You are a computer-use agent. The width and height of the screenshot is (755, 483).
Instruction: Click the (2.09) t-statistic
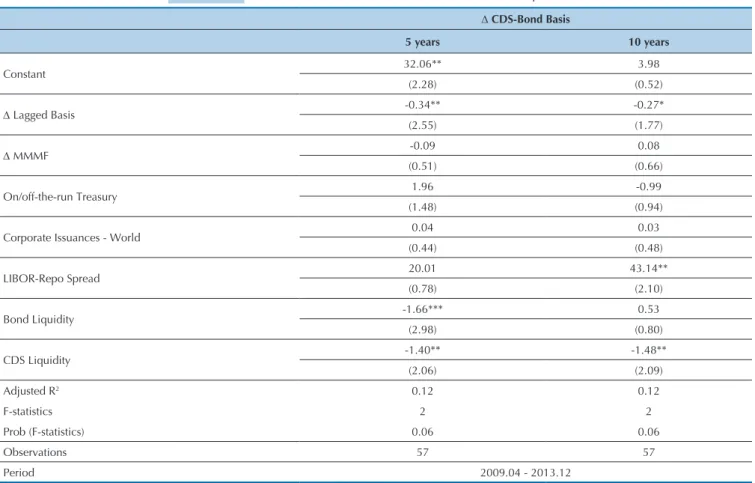(649, 371)
